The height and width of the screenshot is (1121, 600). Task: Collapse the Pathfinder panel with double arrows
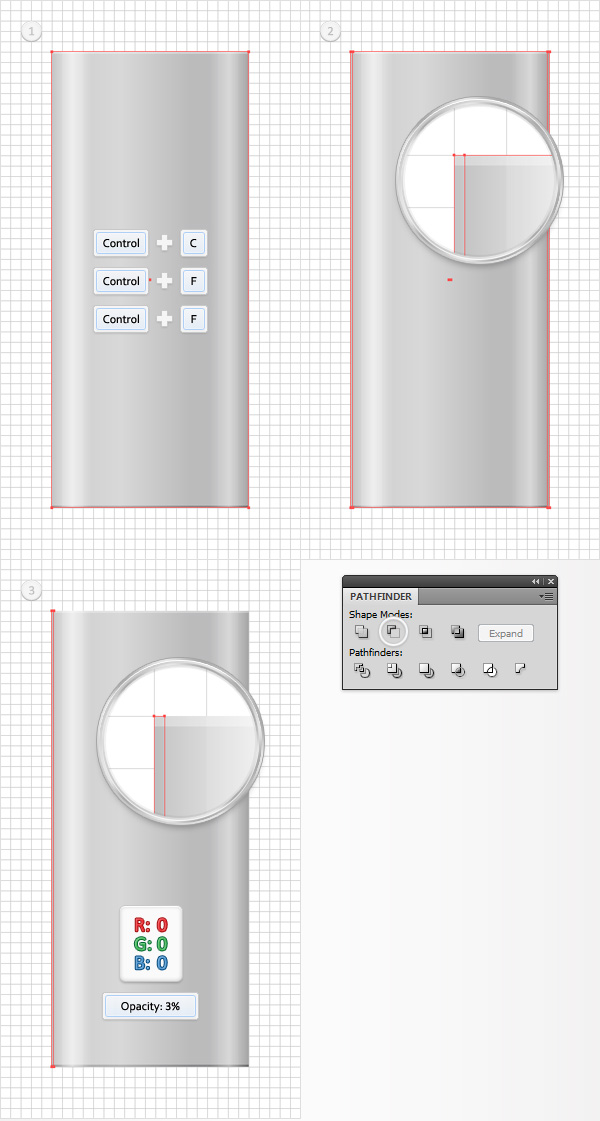(x=535, y=581)
